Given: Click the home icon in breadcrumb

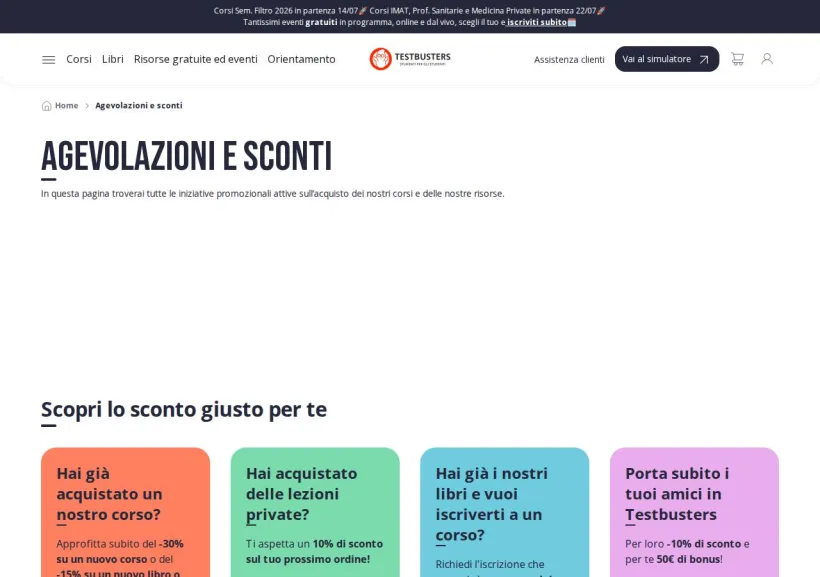Looking at the screenshot, I should [x=47, y=106].
